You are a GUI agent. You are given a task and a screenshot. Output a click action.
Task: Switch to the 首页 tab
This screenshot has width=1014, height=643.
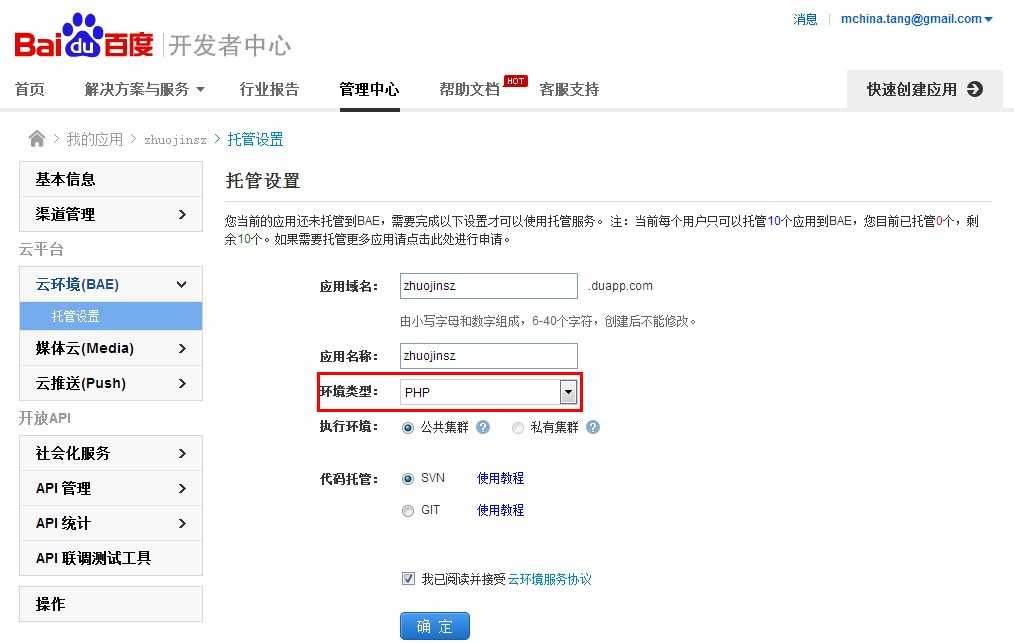pyautogui.click(x=30, y=88)
